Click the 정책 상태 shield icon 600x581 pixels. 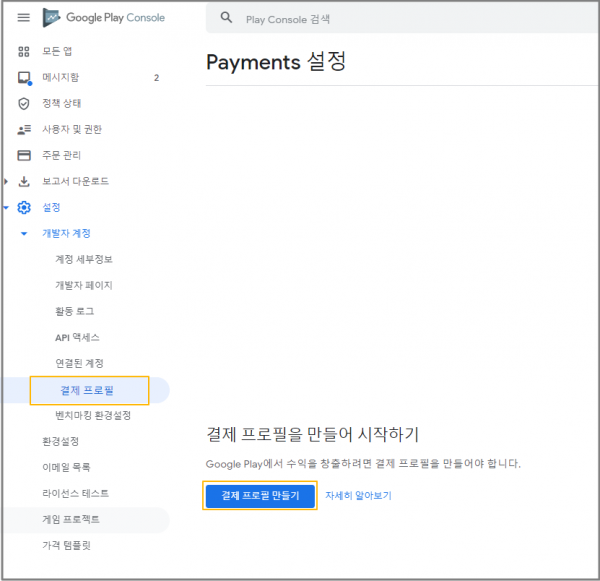[24, 103]
